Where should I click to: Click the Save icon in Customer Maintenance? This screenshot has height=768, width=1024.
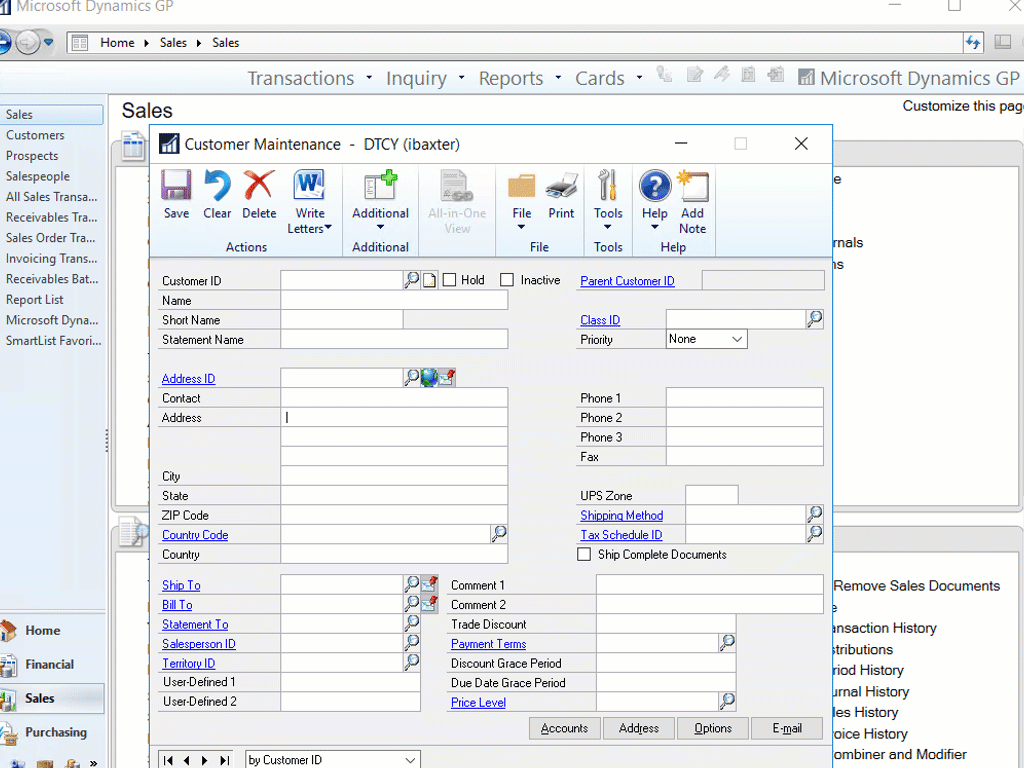click(176, 185)
